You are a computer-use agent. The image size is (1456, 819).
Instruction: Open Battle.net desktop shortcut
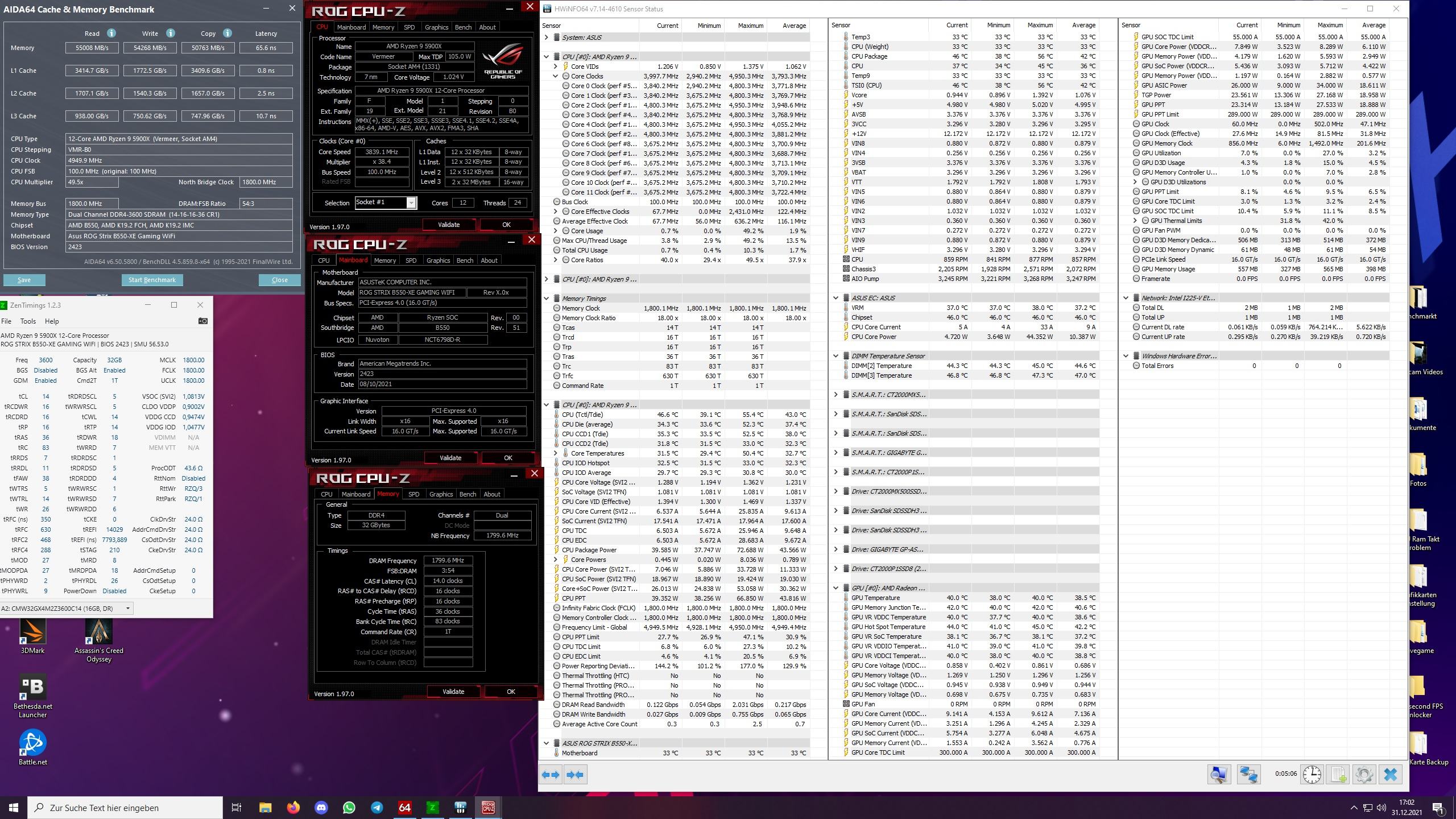click(32, 747)
